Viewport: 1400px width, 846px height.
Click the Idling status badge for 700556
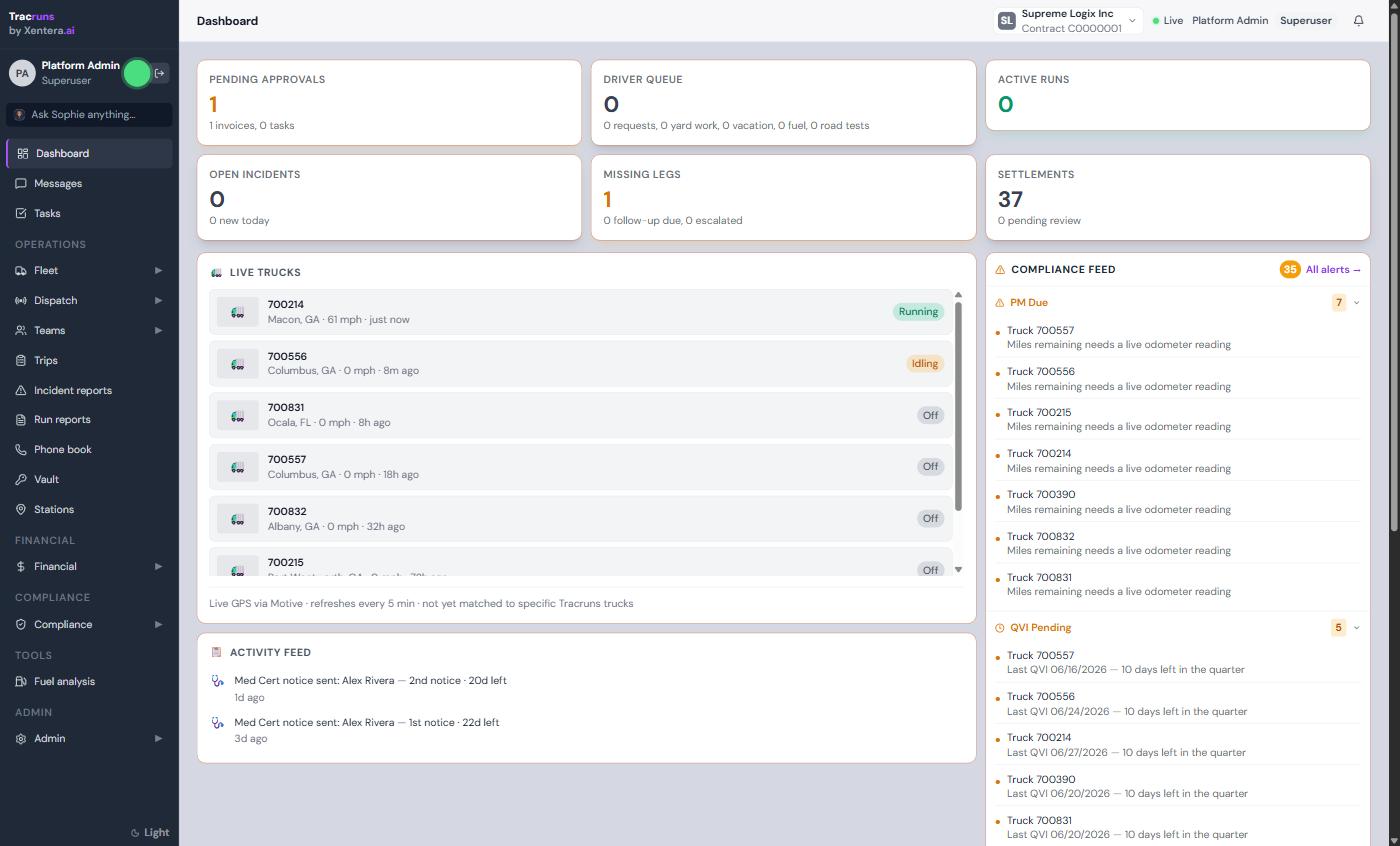(x=925, y=364)
